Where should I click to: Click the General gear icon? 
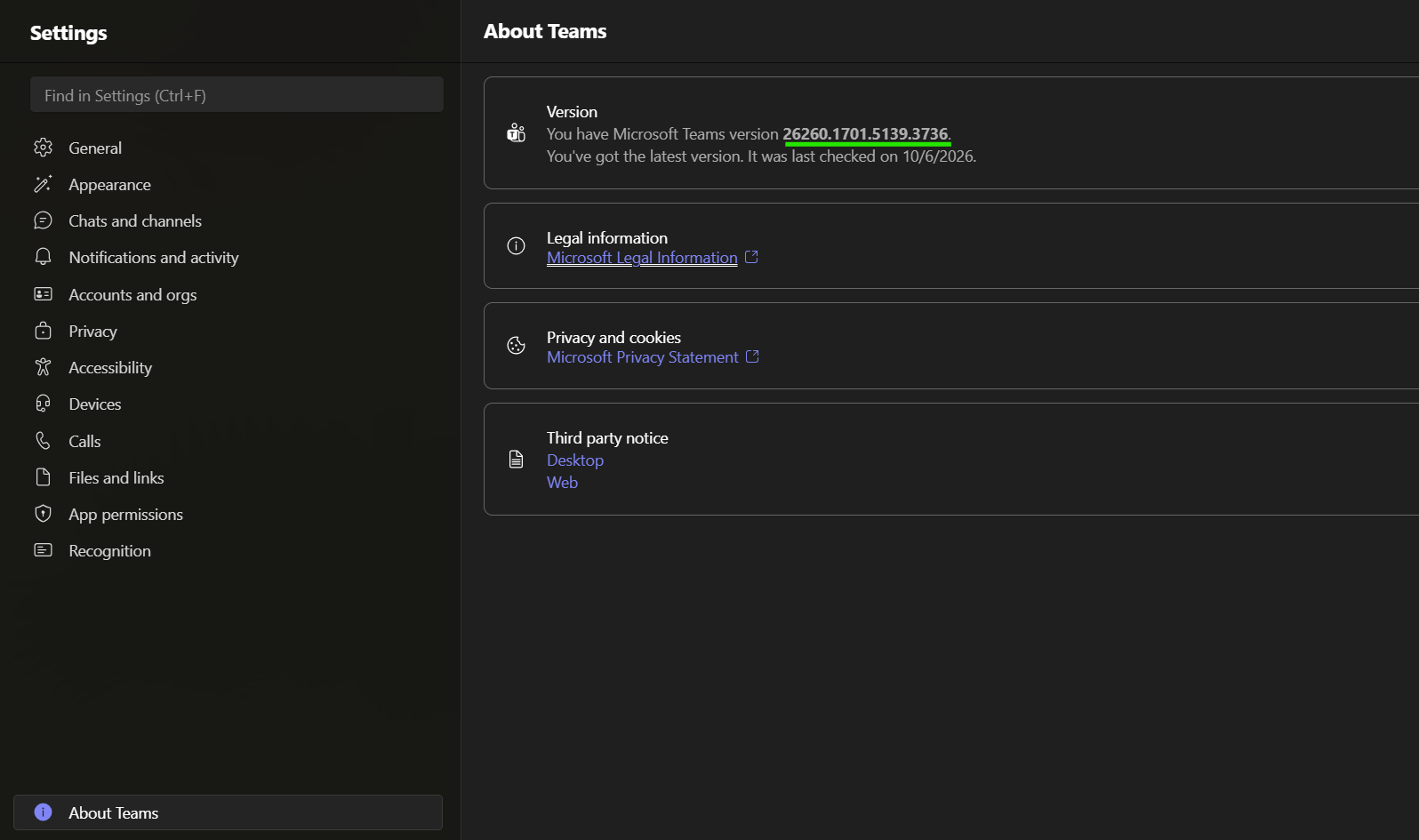43,148
